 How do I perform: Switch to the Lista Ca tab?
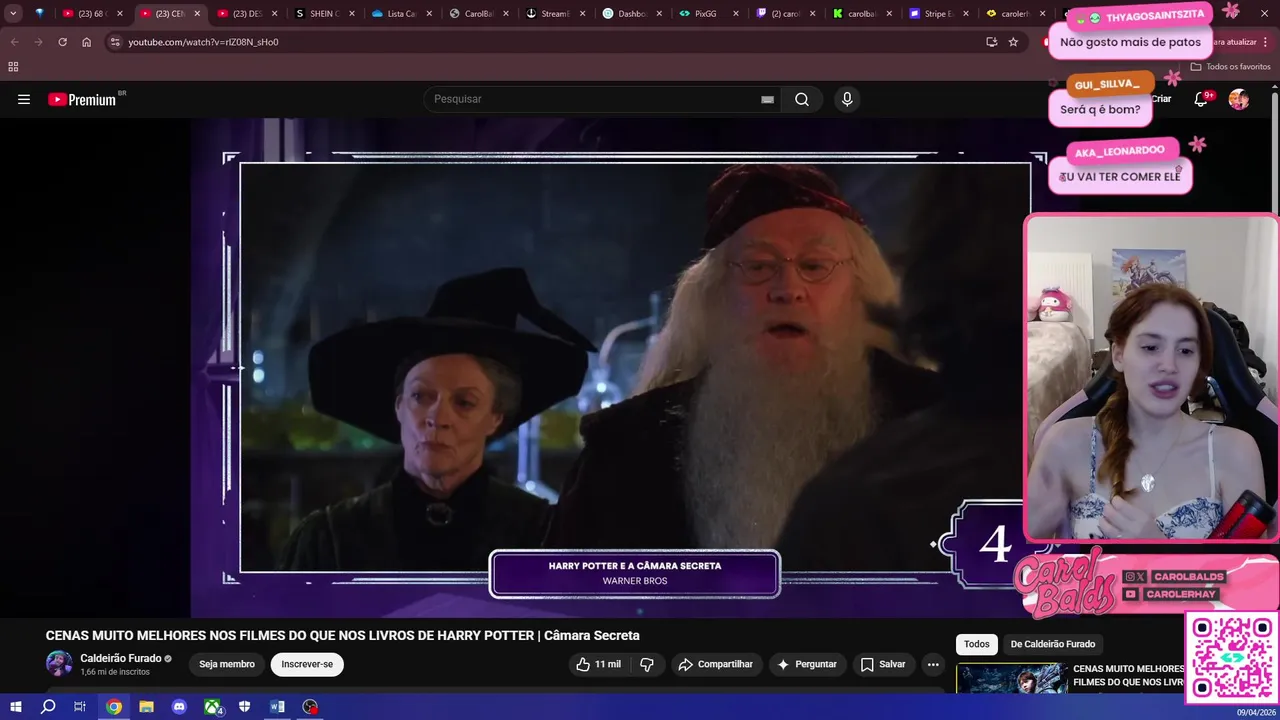pos(403,14)
